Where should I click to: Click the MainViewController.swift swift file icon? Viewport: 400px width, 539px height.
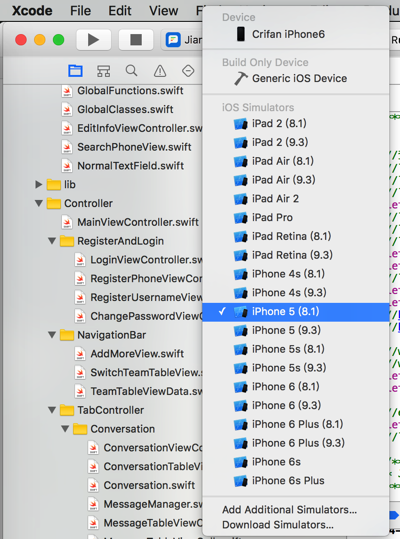click(67, 222)
